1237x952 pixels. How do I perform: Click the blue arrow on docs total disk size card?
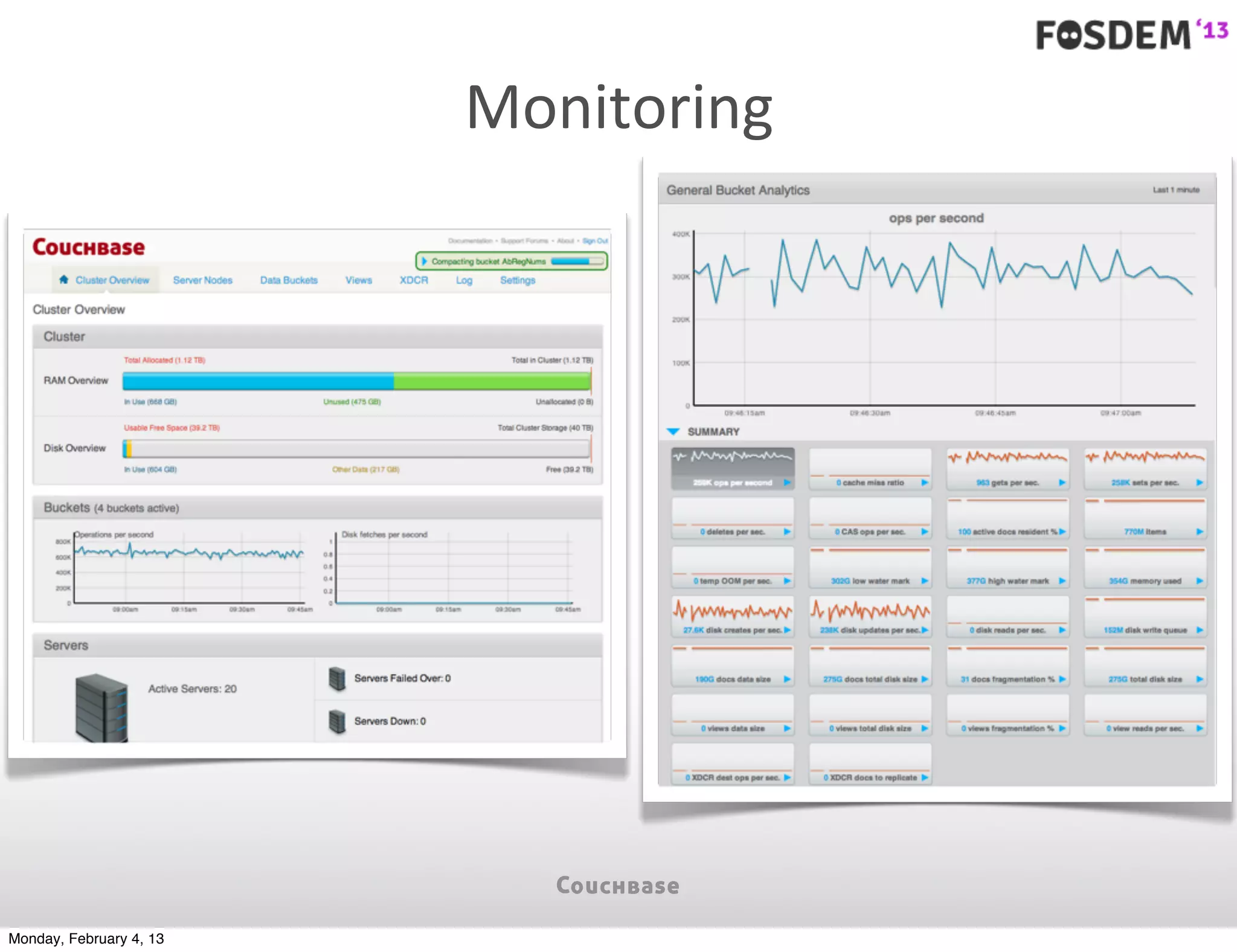tap(925, 679)
